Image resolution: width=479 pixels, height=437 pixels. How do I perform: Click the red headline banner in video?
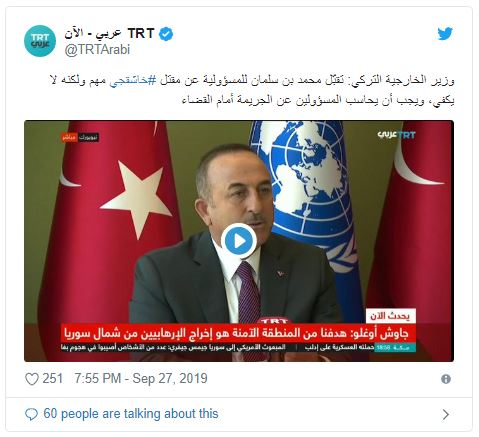[x=239, y=333]
